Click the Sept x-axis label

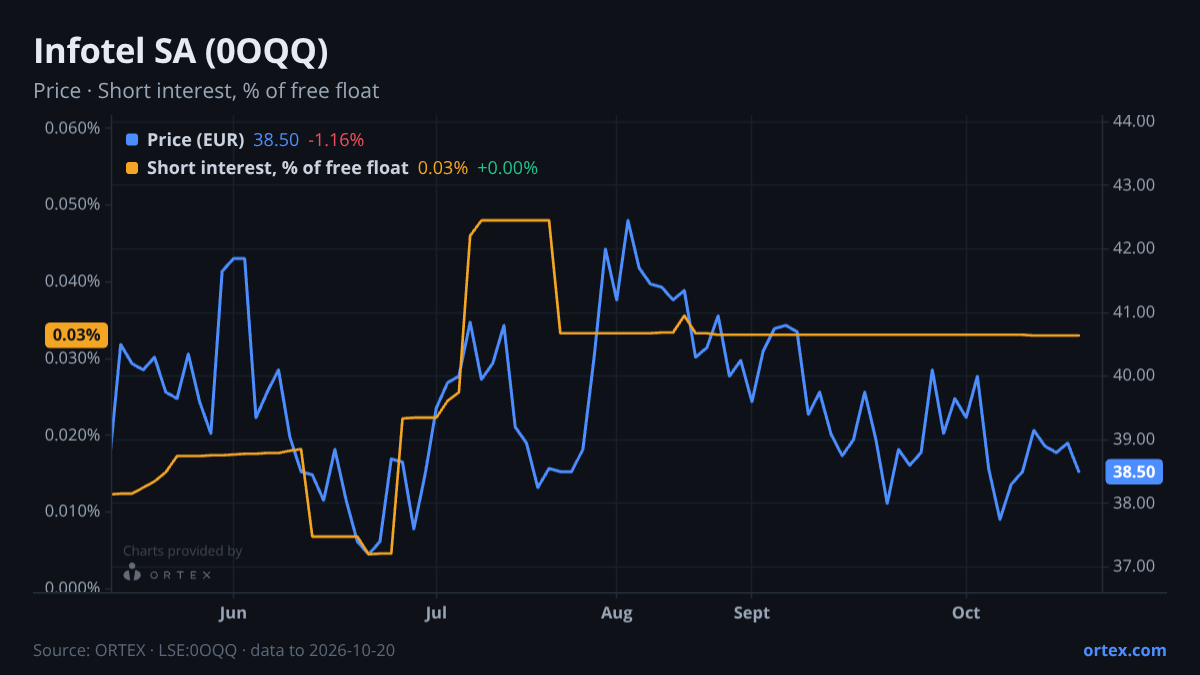coord(752,613)
